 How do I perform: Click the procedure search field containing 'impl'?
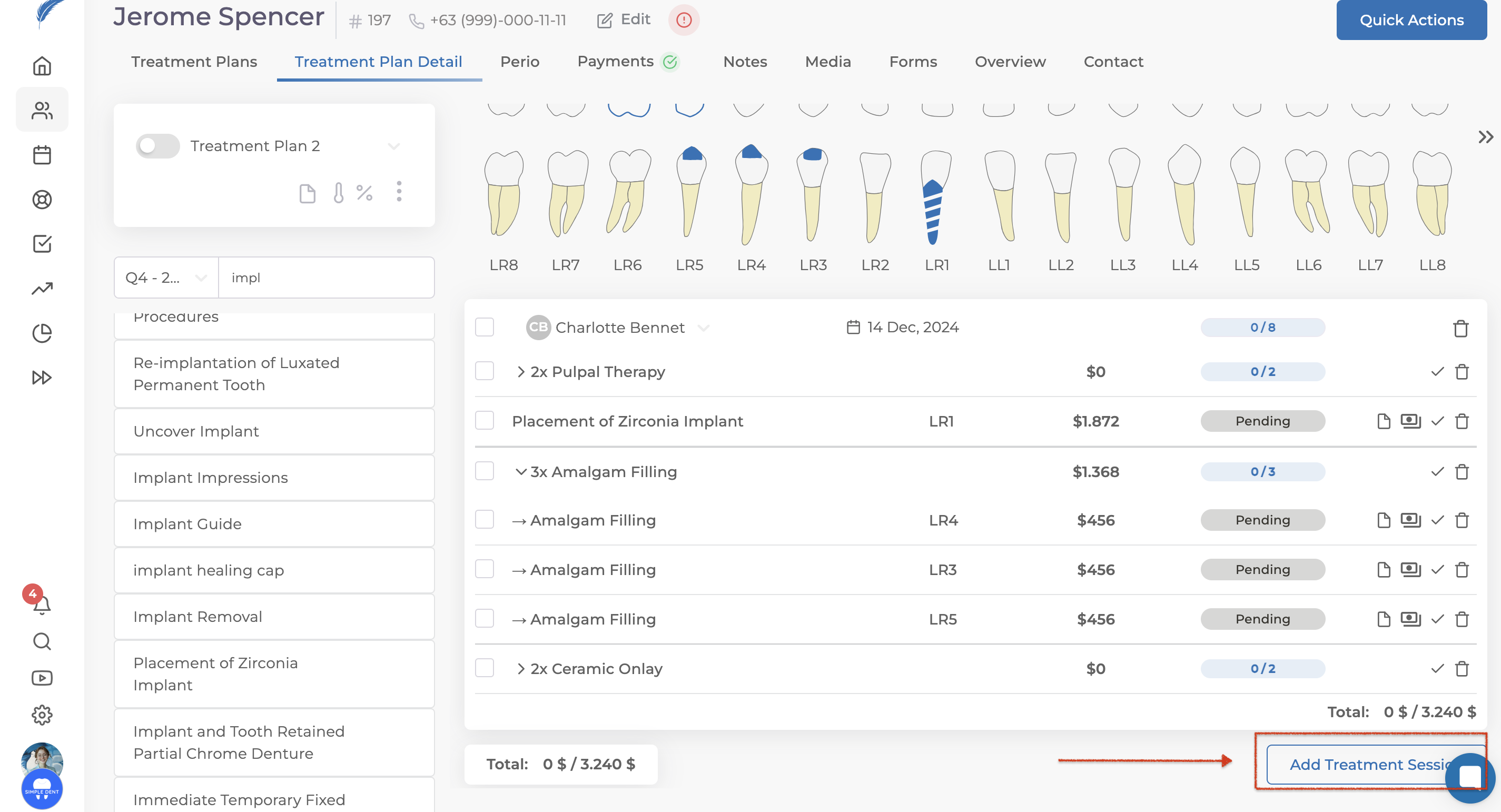[327, 278]
